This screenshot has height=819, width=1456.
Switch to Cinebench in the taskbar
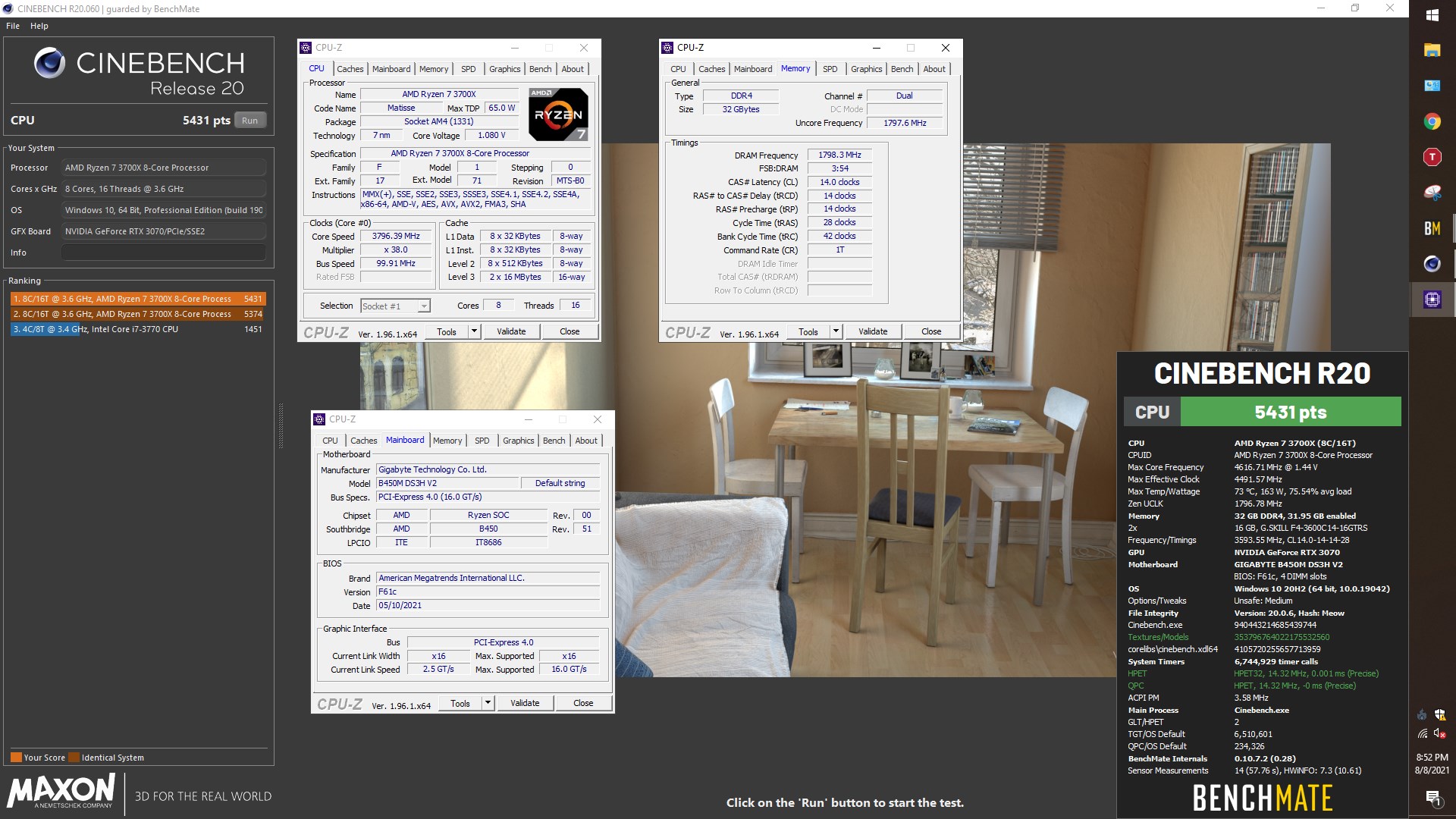click(x=1432, y=264)
